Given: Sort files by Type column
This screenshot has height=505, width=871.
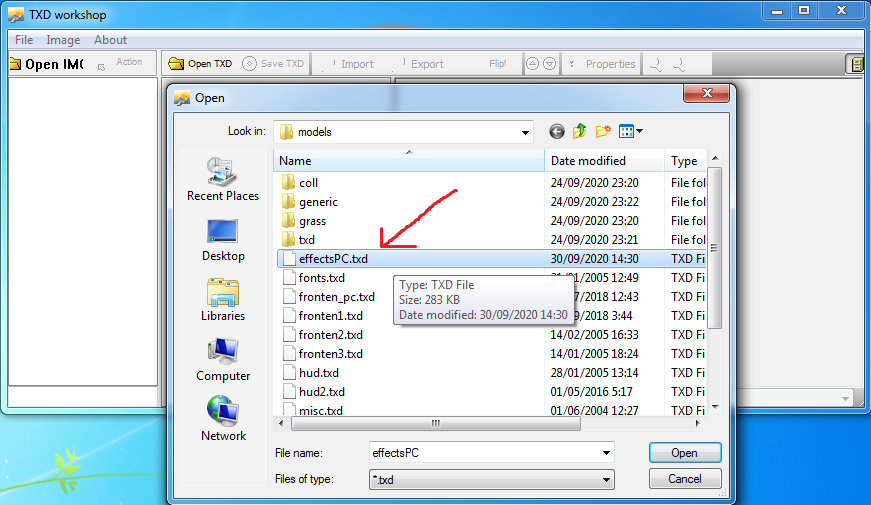Looking at the screenshot, I should 685,161.
